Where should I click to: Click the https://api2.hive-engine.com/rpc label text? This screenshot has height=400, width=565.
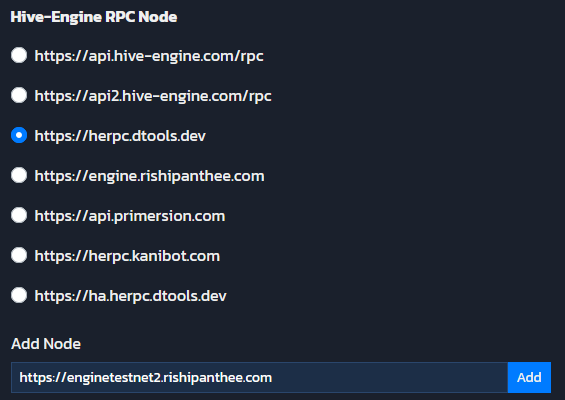pyautogui.click(x=153, y=96)
